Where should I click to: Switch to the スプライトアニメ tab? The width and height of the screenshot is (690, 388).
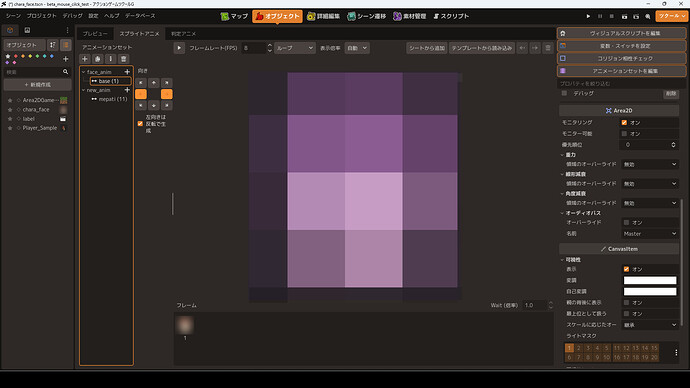139,33
